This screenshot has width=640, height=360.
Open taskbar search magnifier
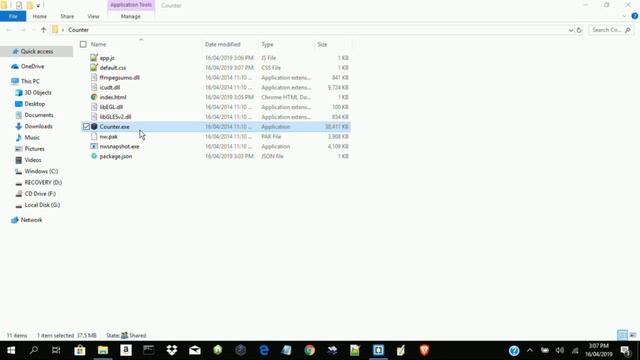pos(34,350)
